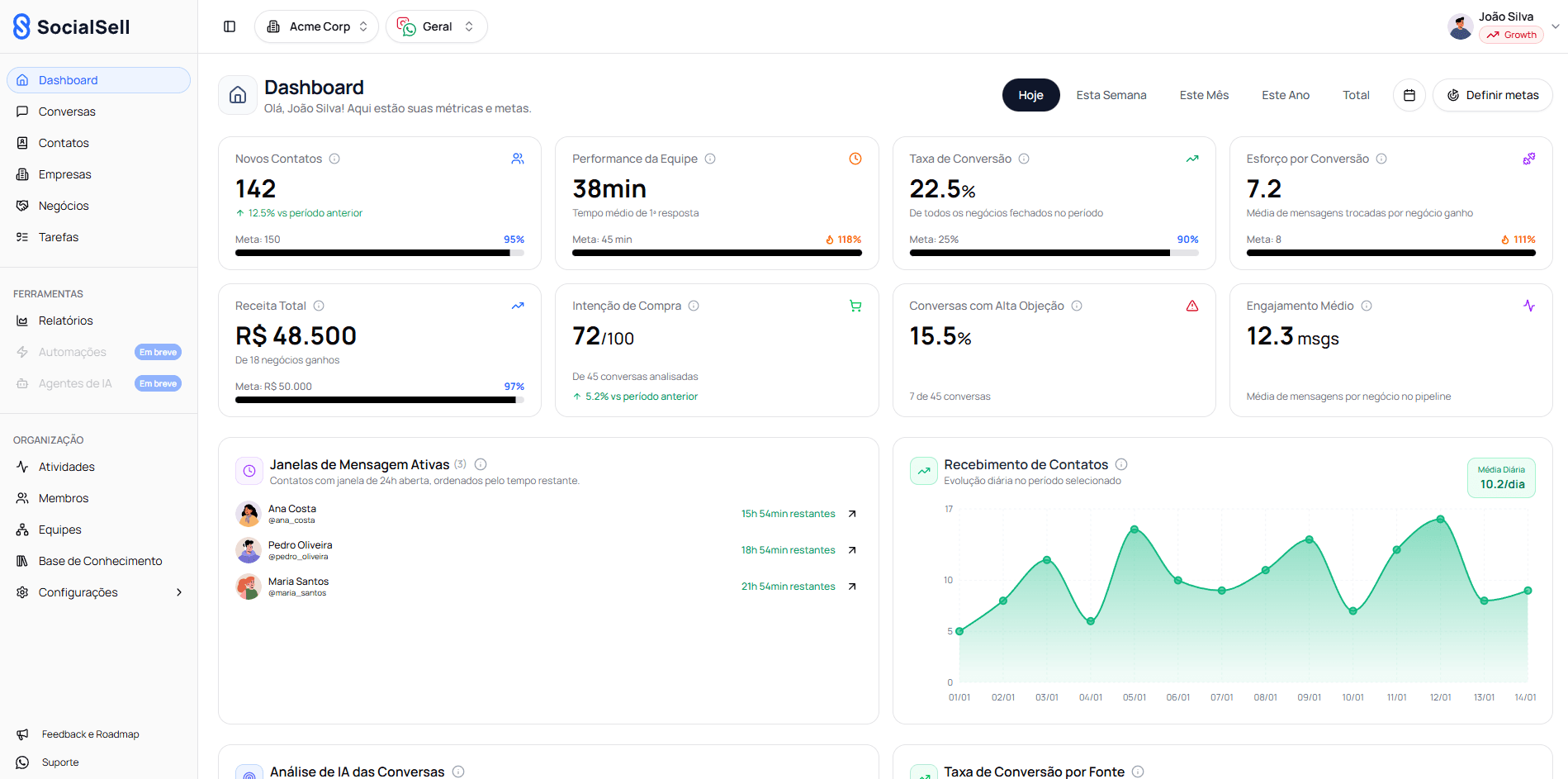Open the Geral WhatsApp channel dropdown
Screen dimensions: 1568x779
coord(437,26)
